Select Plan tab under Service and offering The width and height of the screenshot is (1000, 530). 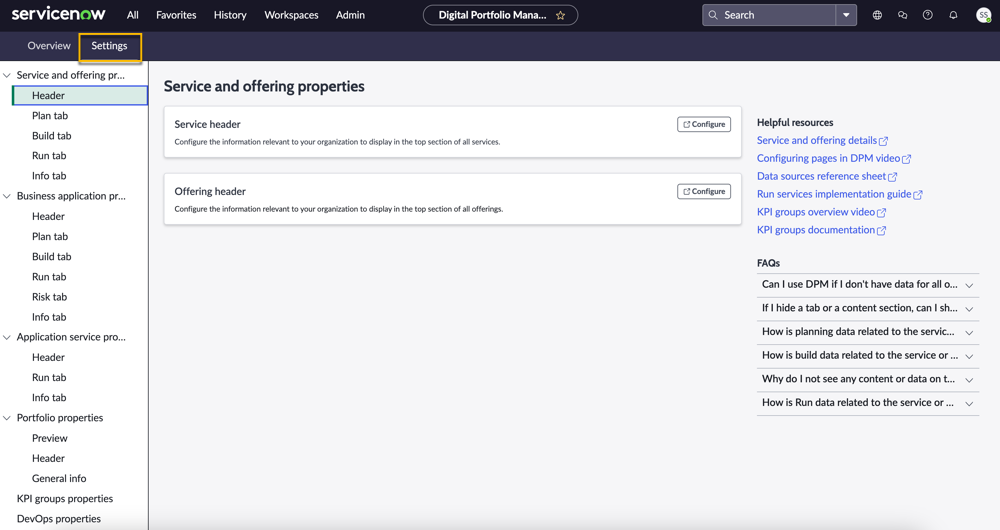tap(50, 115)
